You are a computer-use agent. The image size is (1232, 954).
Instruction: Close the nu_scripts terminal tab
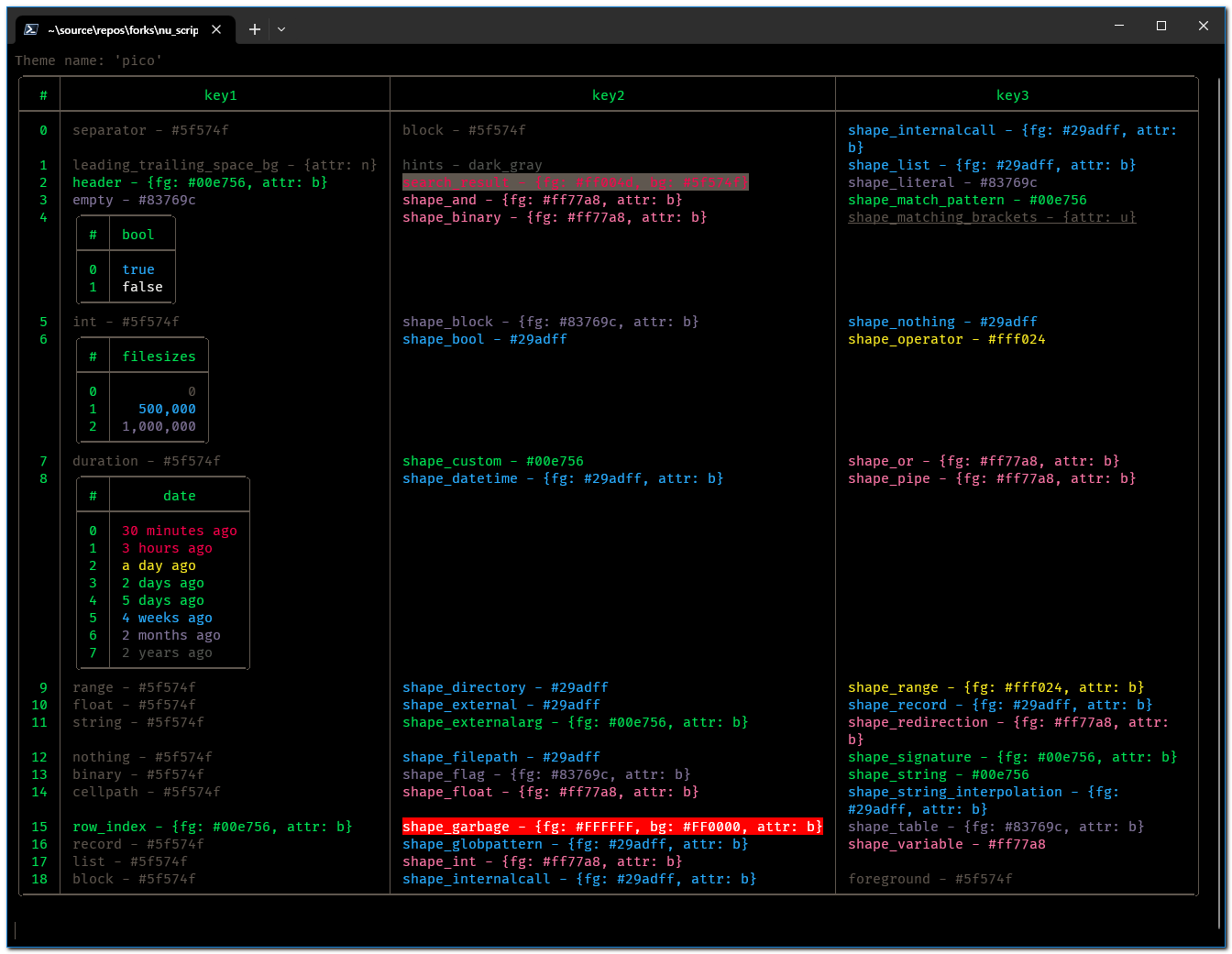click(216, 29)
